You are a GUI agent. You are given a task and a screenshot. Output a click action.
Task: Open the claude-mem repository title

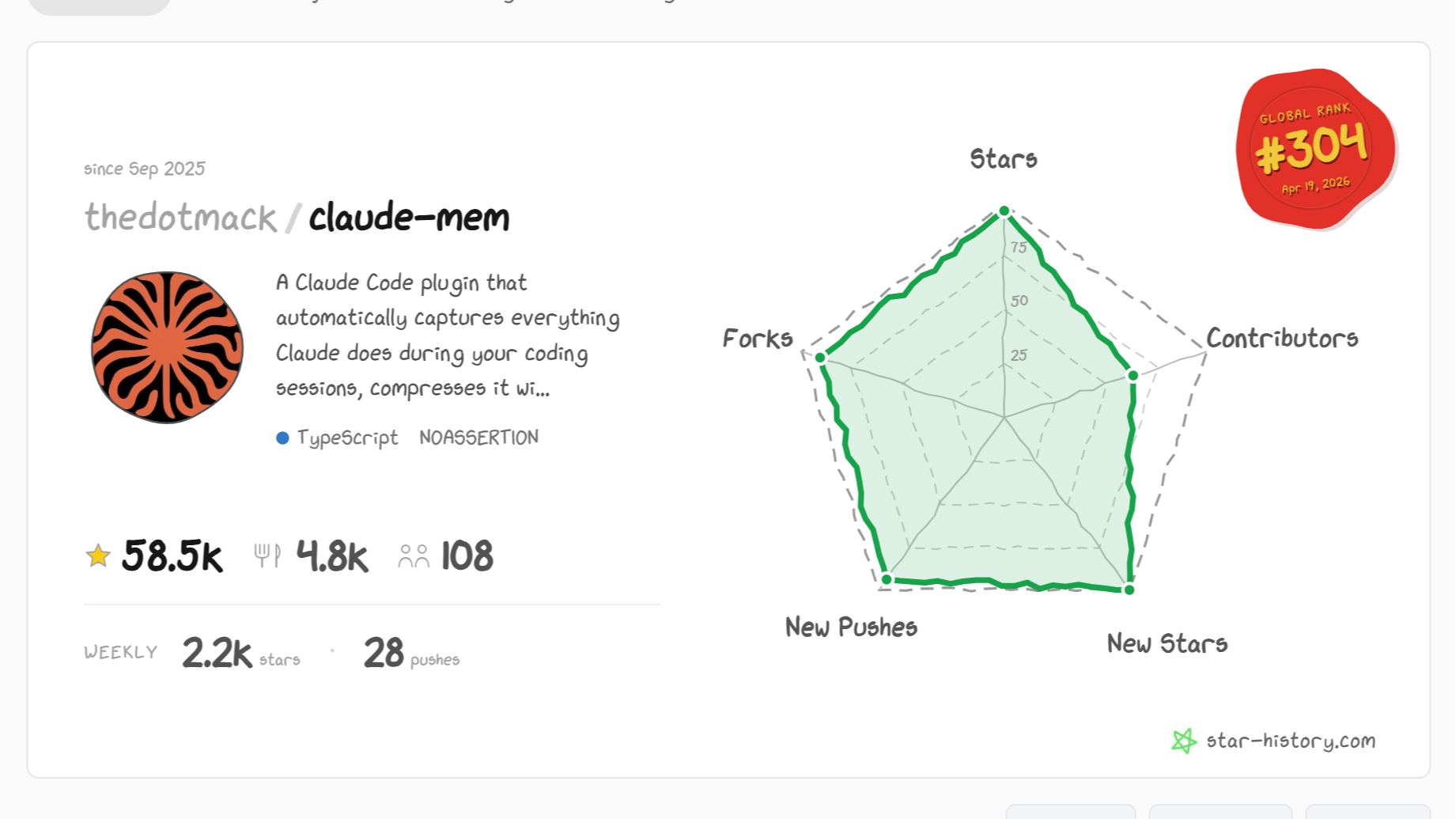[x=409, y=218]
